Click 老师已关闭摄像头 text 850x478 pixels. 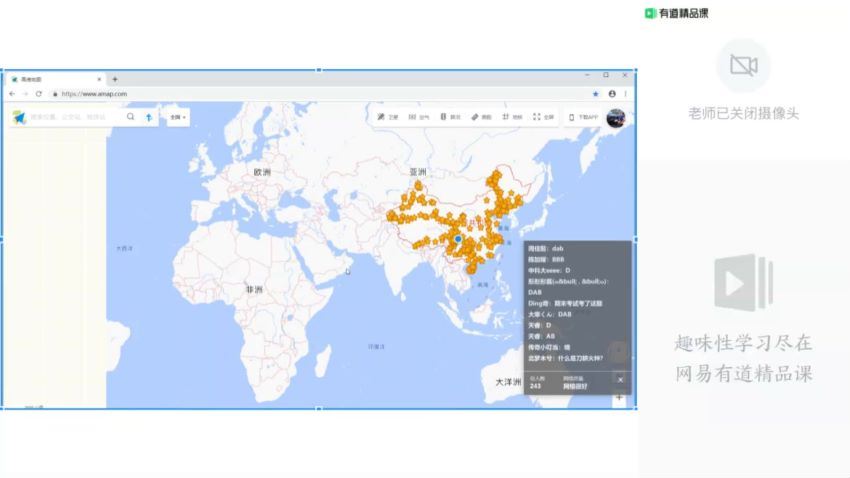[x=744, y=113]
